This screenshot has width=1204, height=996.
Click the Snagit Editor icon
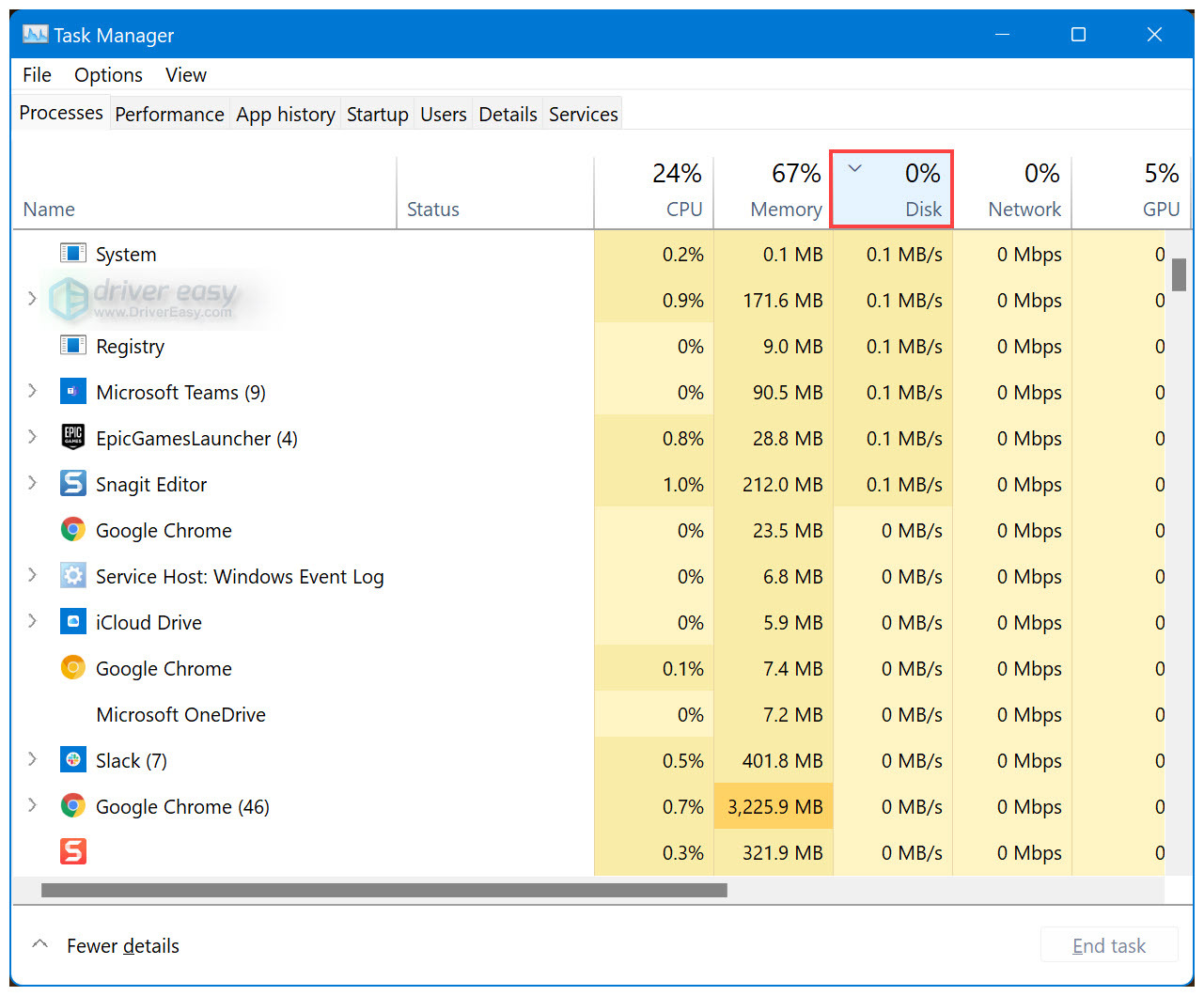pyautogui.click(x=73, y=483)
